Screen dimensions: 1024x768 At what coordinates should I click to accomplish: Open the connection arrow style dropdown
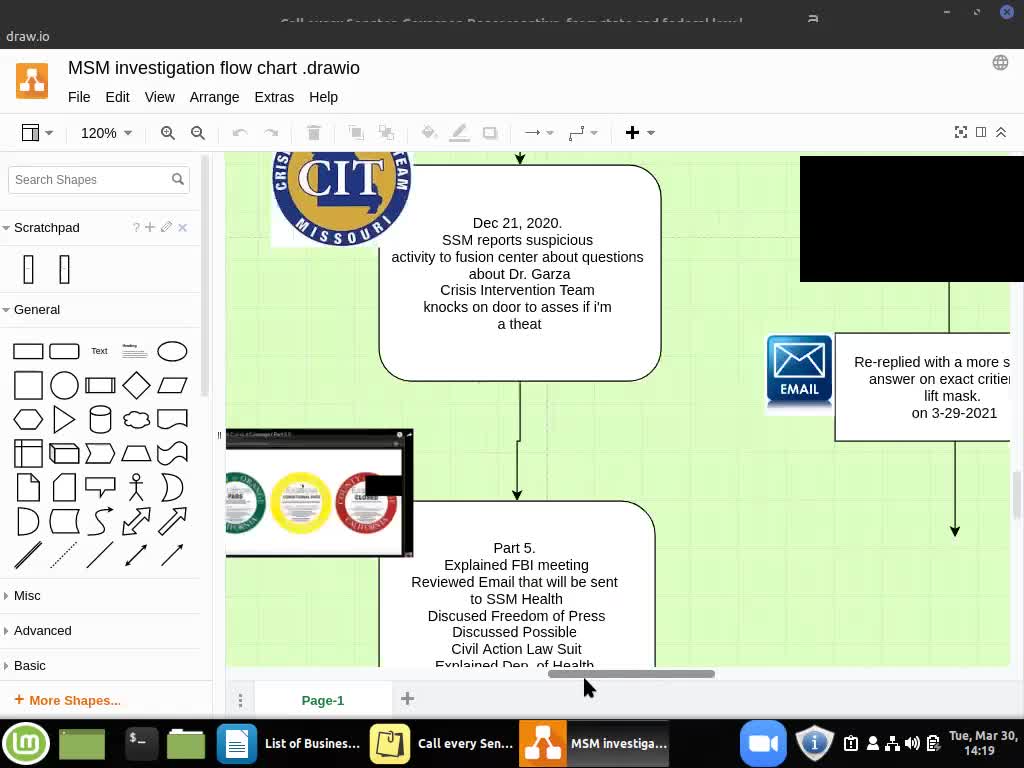[x=539, y=133]
